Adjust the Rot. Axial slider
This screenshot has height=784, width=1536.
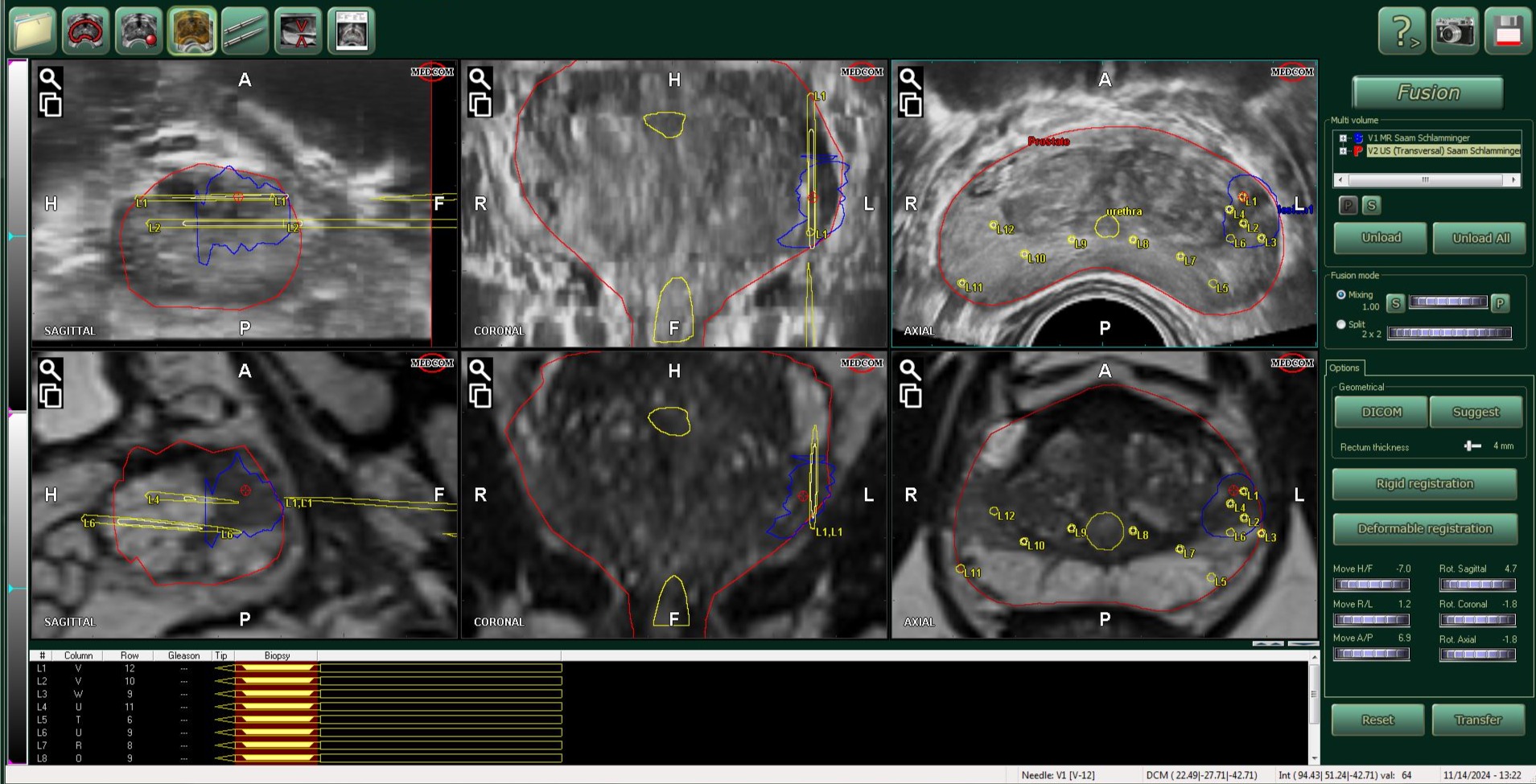click(1477, 655)
